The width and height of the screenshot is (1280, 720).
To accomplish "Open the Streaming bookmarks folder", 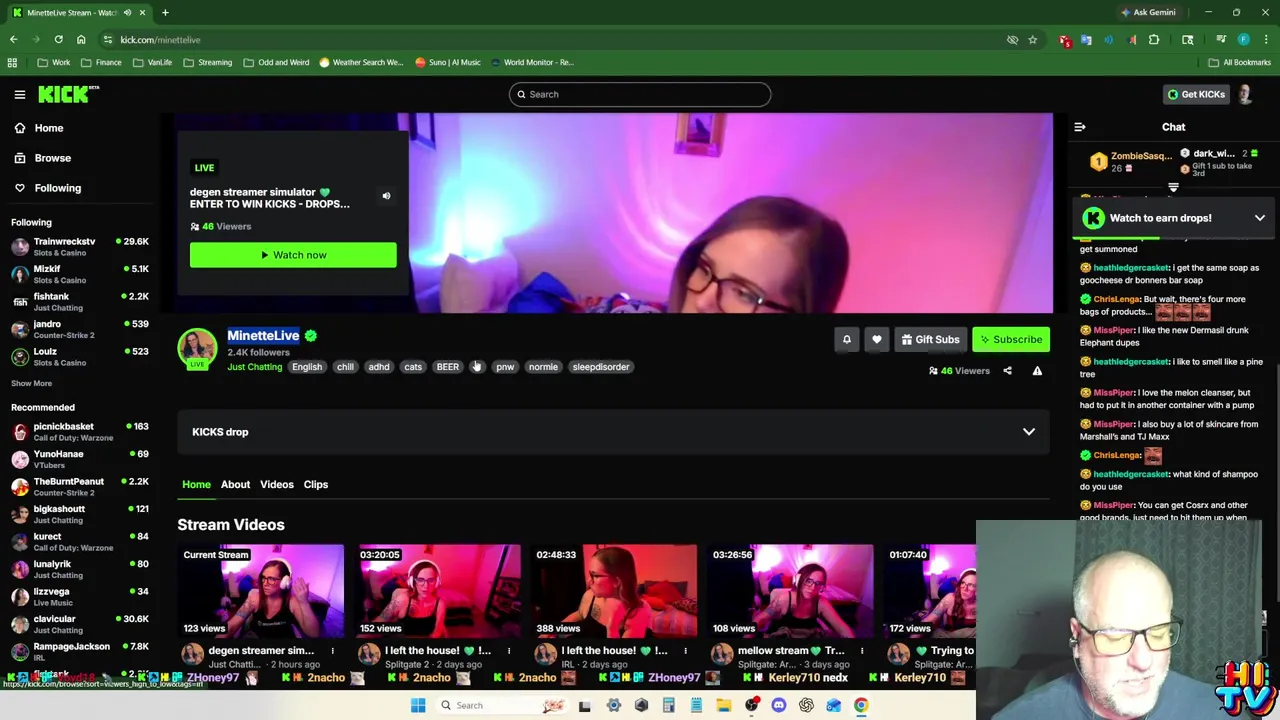I will tap(208, 62).
